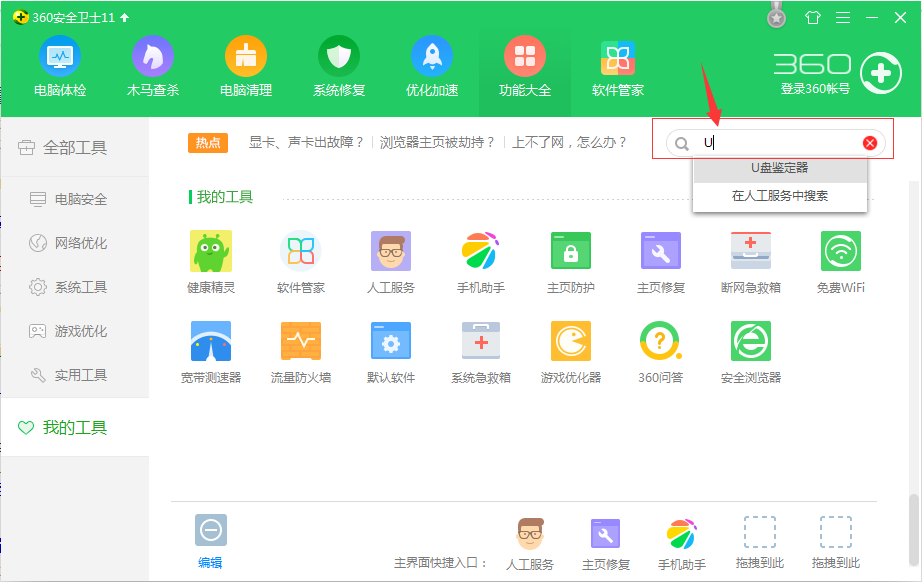Open 主页修复 quick entry shortcut
922x582 pixels.
(606, 544)
